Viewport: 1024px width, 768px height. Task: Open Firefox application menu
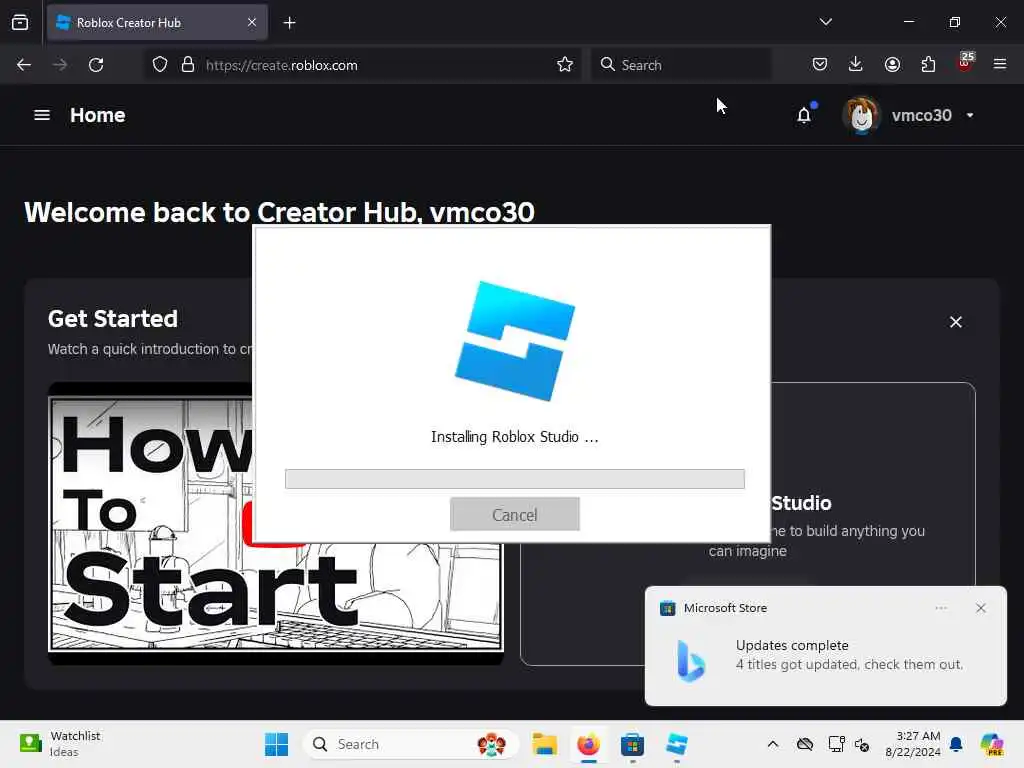click(x=1000, y=65)
